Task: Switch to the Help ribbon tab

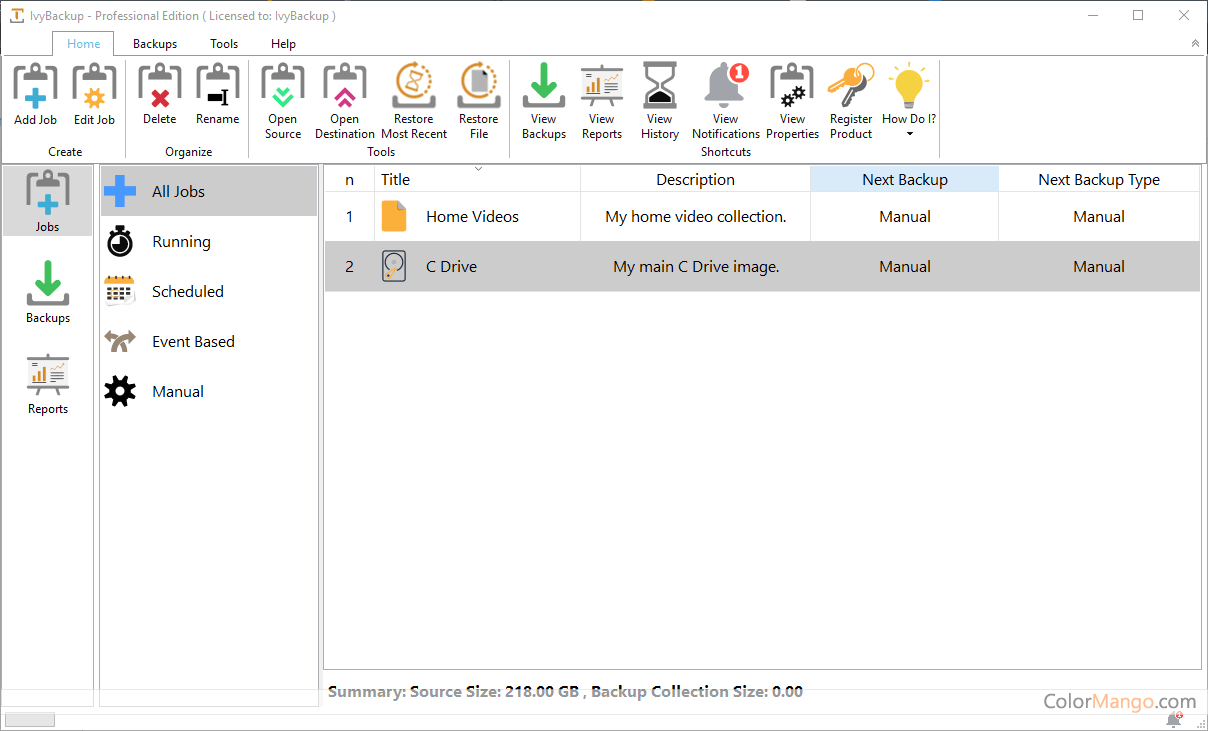Action: [283, 44]
